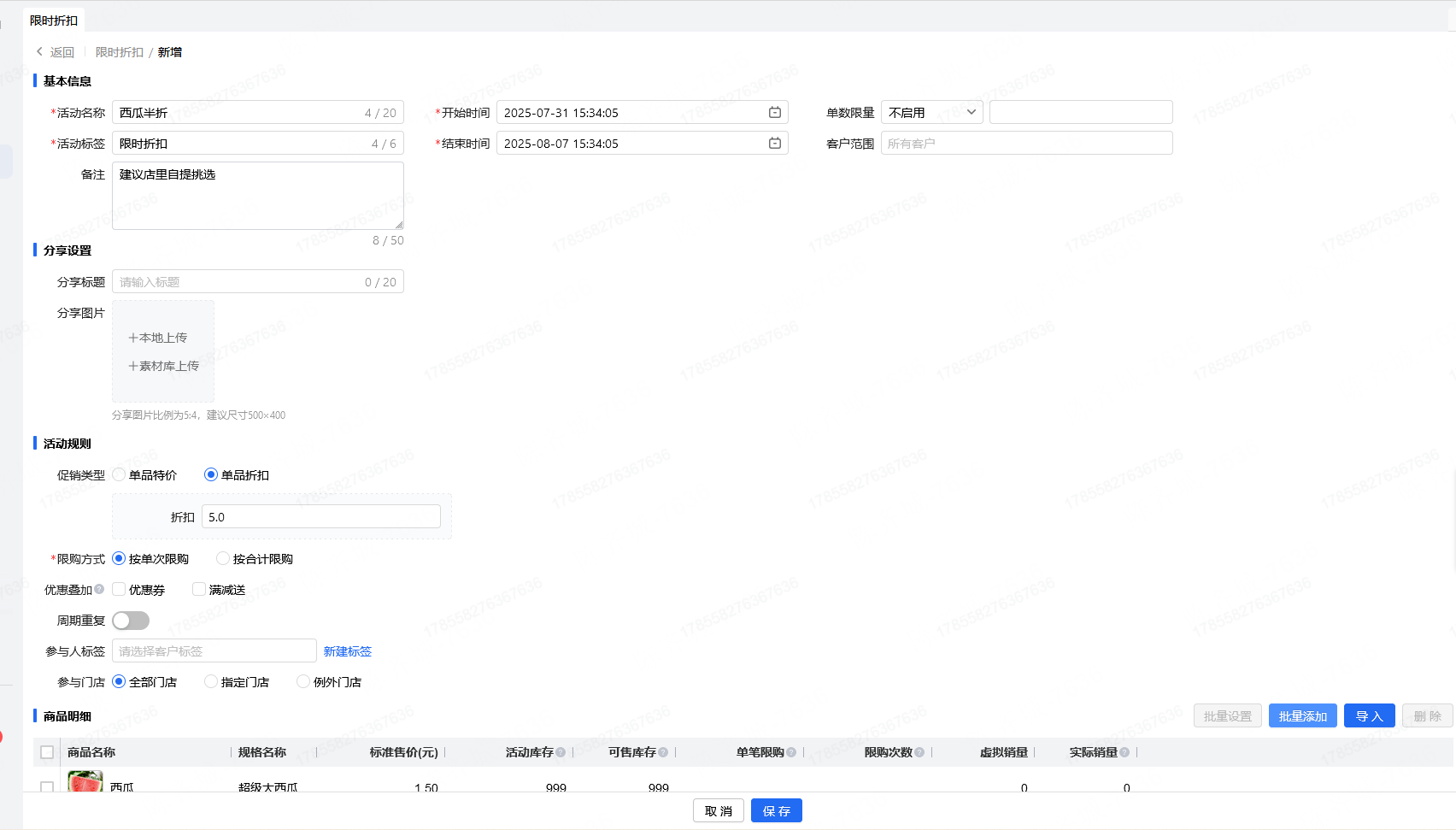The width and height of the screenshot is (1456, 830).
Task: Choose 按单次限购 purchase limit mode
Action: pyautogui.click(x=119, y=558)
